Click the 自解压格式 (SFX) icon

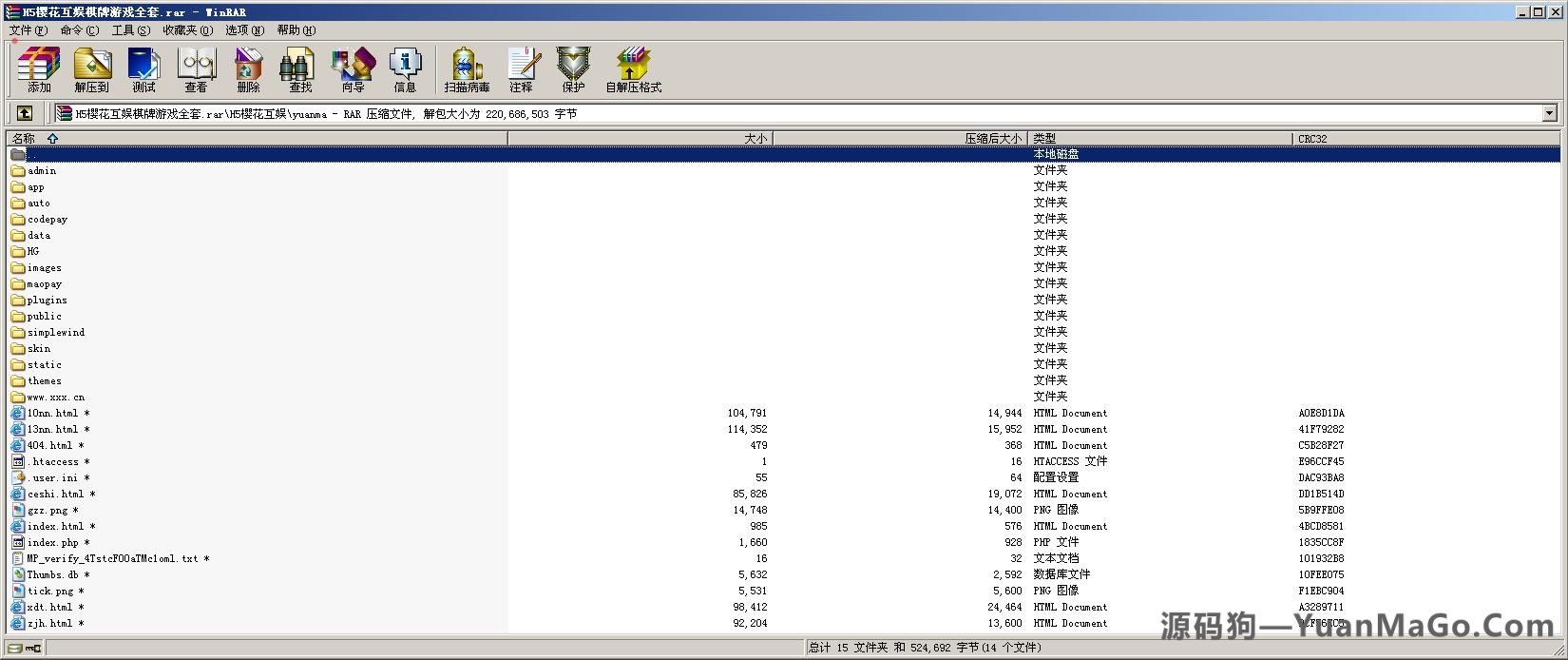(633, 69)
